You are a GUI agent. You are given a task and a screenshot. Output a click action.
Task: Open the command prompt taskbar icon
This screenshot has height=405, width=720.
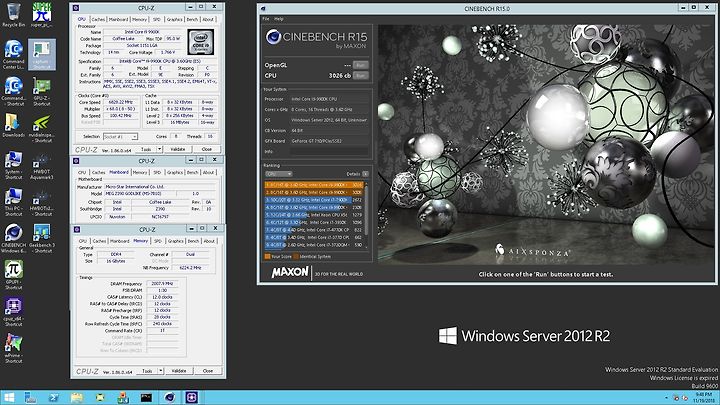(x=146, y=398)
